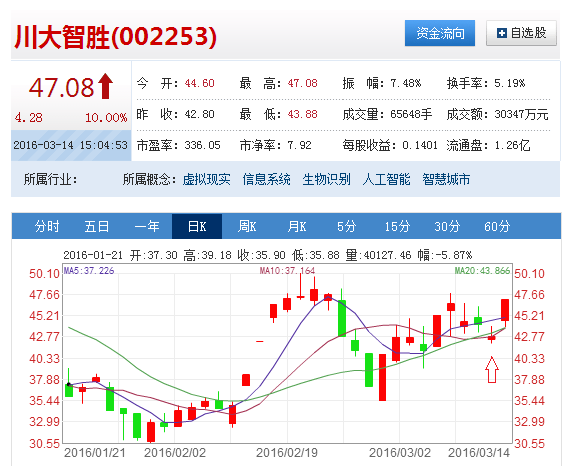Click the 市净率 value 7.92
The height and width of the screenshot is (466, 575).
[300, 146]
